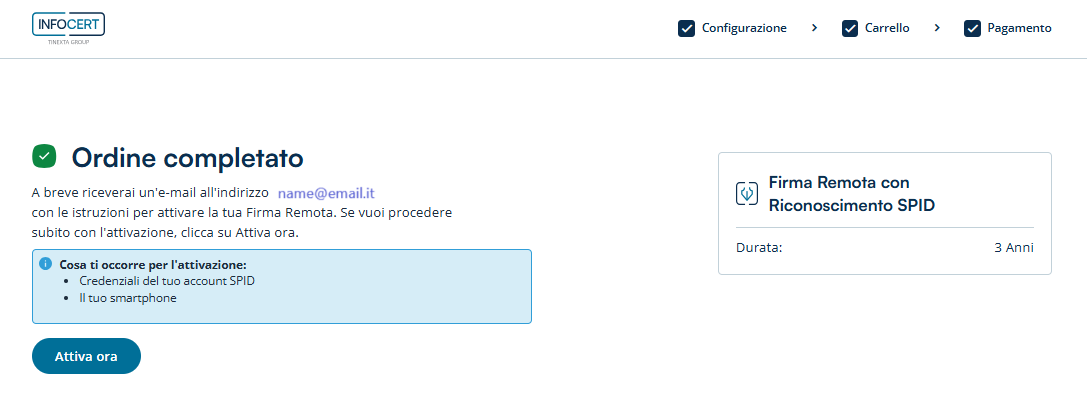This screenshot has width=1087, height=411.
Task: Click the Ordine completato heading
Action: click(187, 158)
